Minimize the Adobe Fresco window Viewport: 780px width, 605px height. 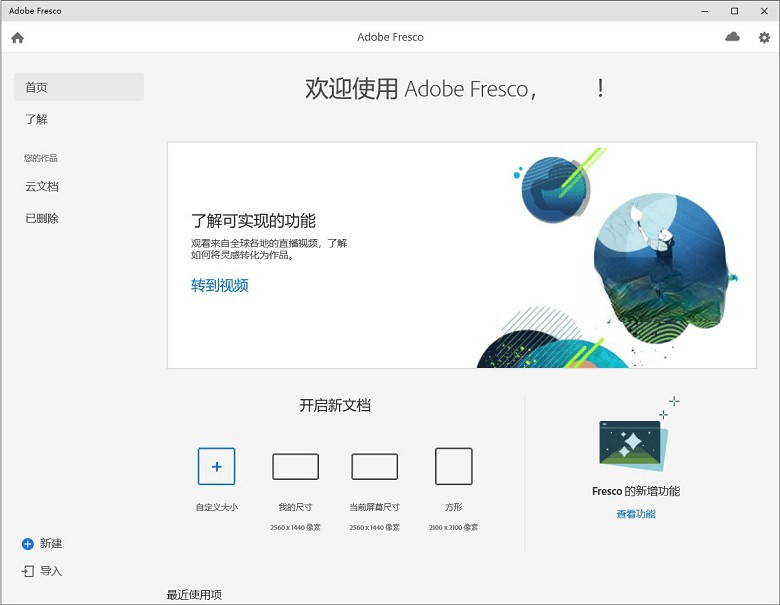tap(706, 11)
